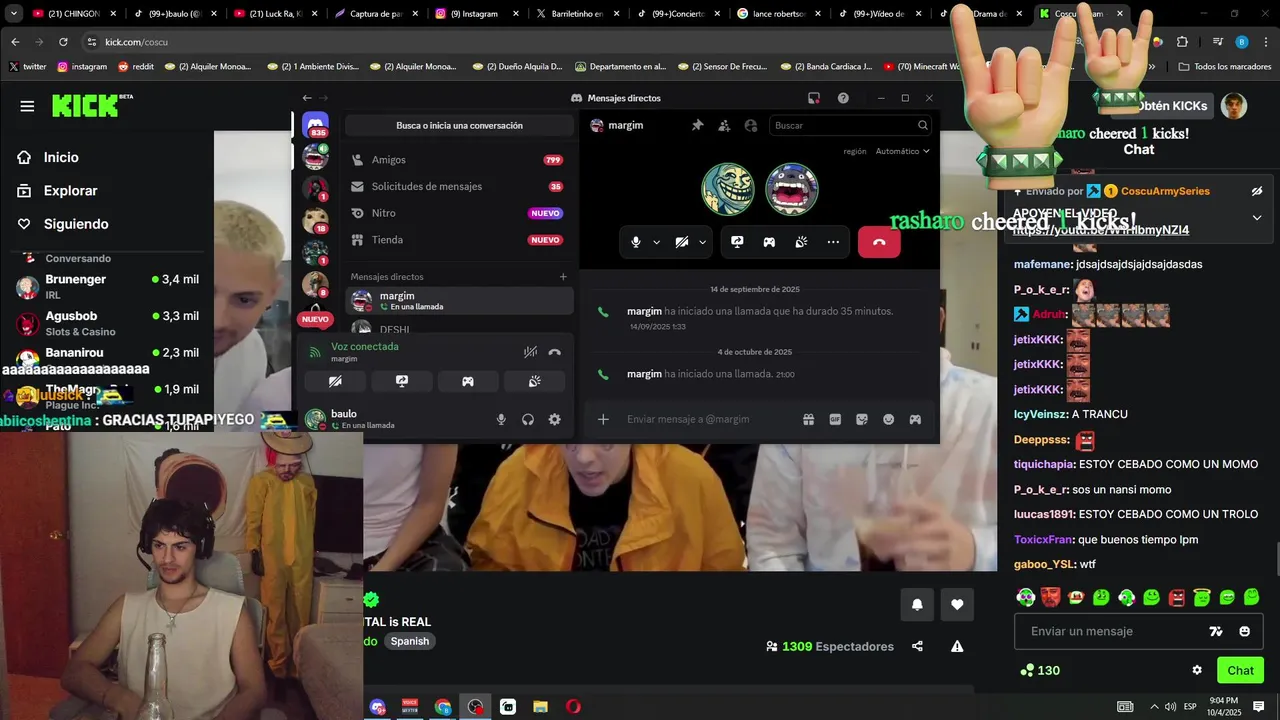Click the heart follow button

[x=957, y=604]
